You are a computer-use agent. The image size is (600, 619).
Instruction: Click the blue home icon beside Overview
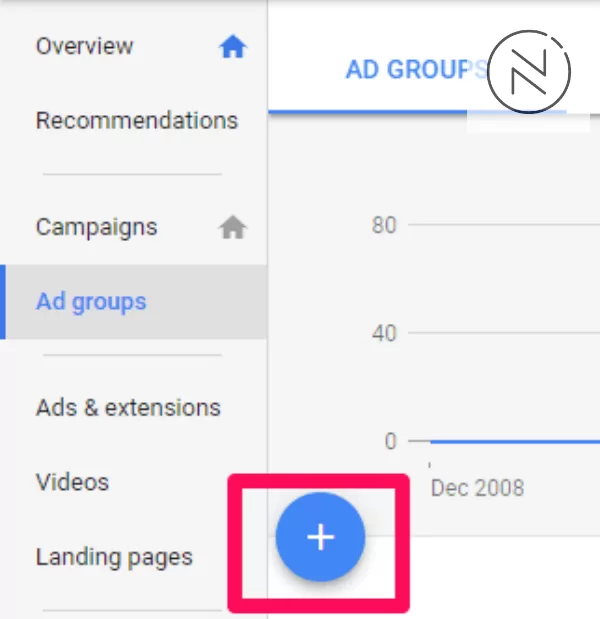[x=233, y=47]
